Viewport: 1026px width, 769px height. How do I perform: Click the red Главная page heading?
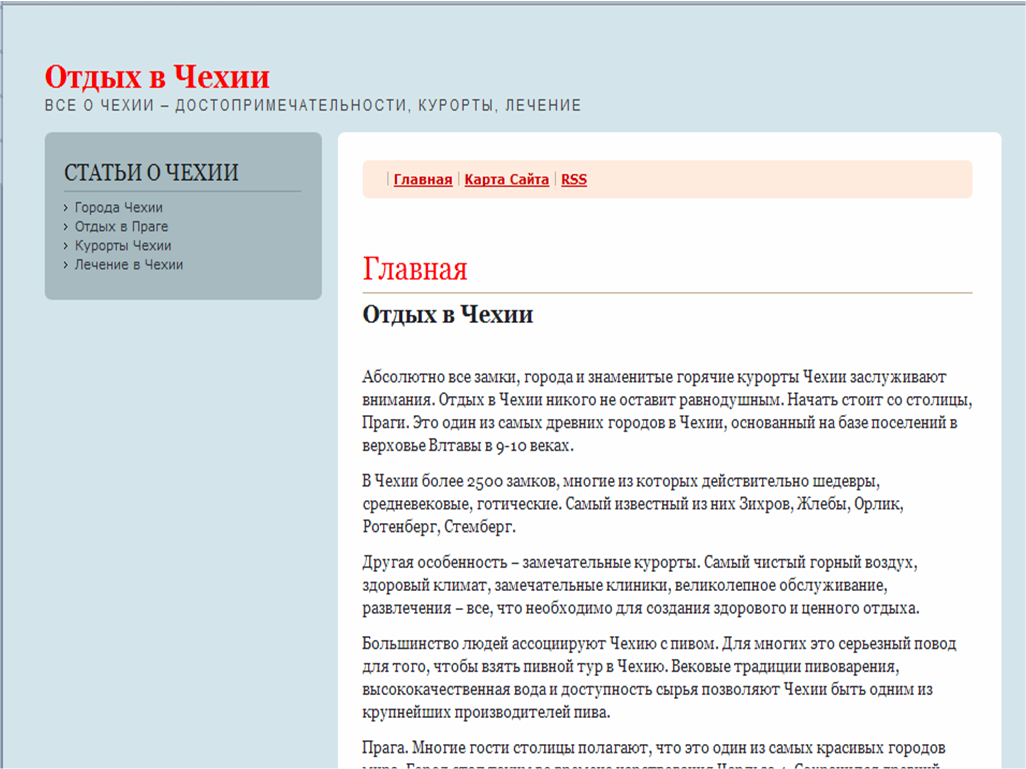click(x=414, y=269)
